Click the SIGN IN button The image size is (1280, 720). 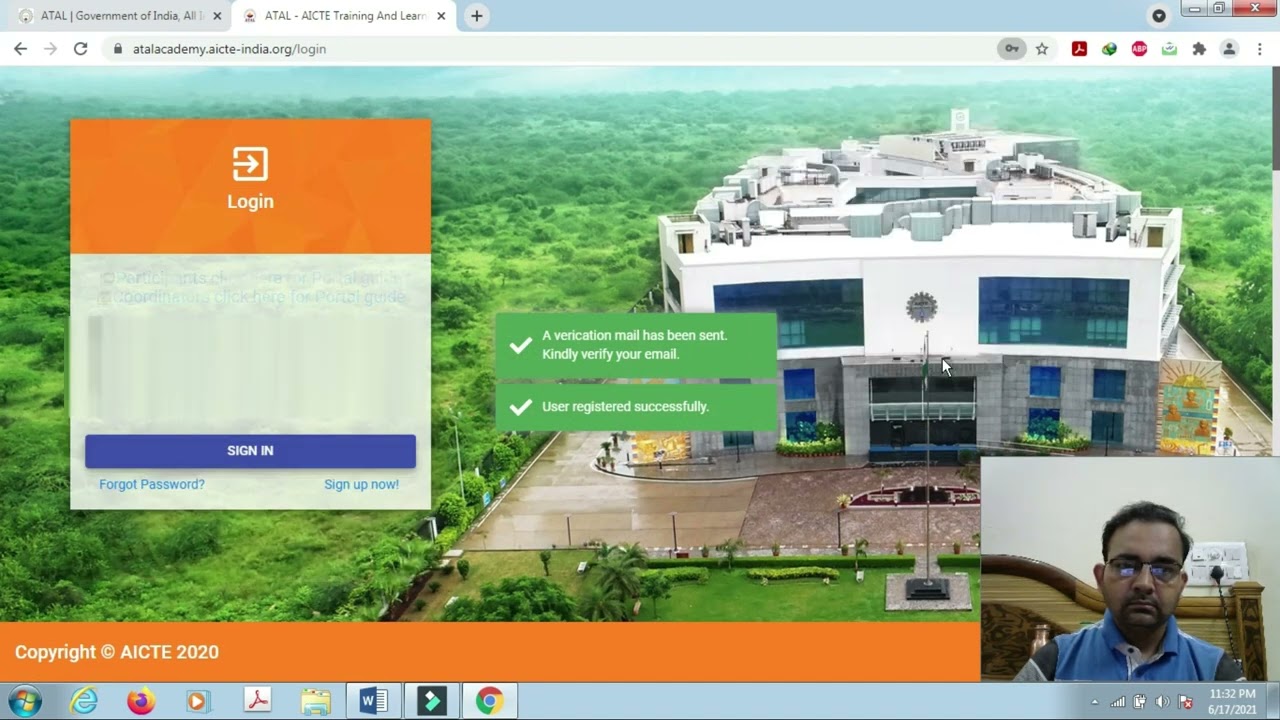pos(250,451)
